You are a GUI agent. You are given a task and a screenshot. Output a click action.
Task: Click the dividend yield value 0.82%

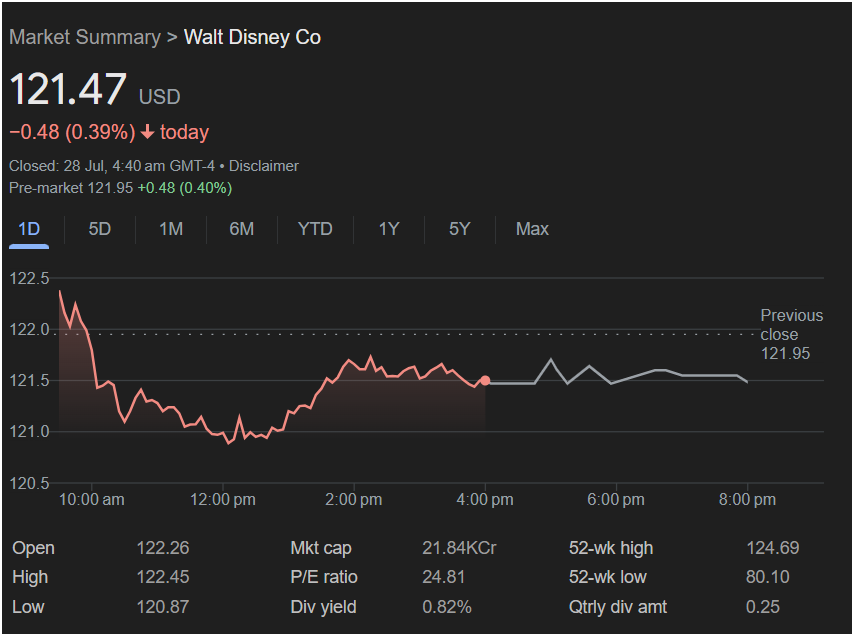coord(447,607)
